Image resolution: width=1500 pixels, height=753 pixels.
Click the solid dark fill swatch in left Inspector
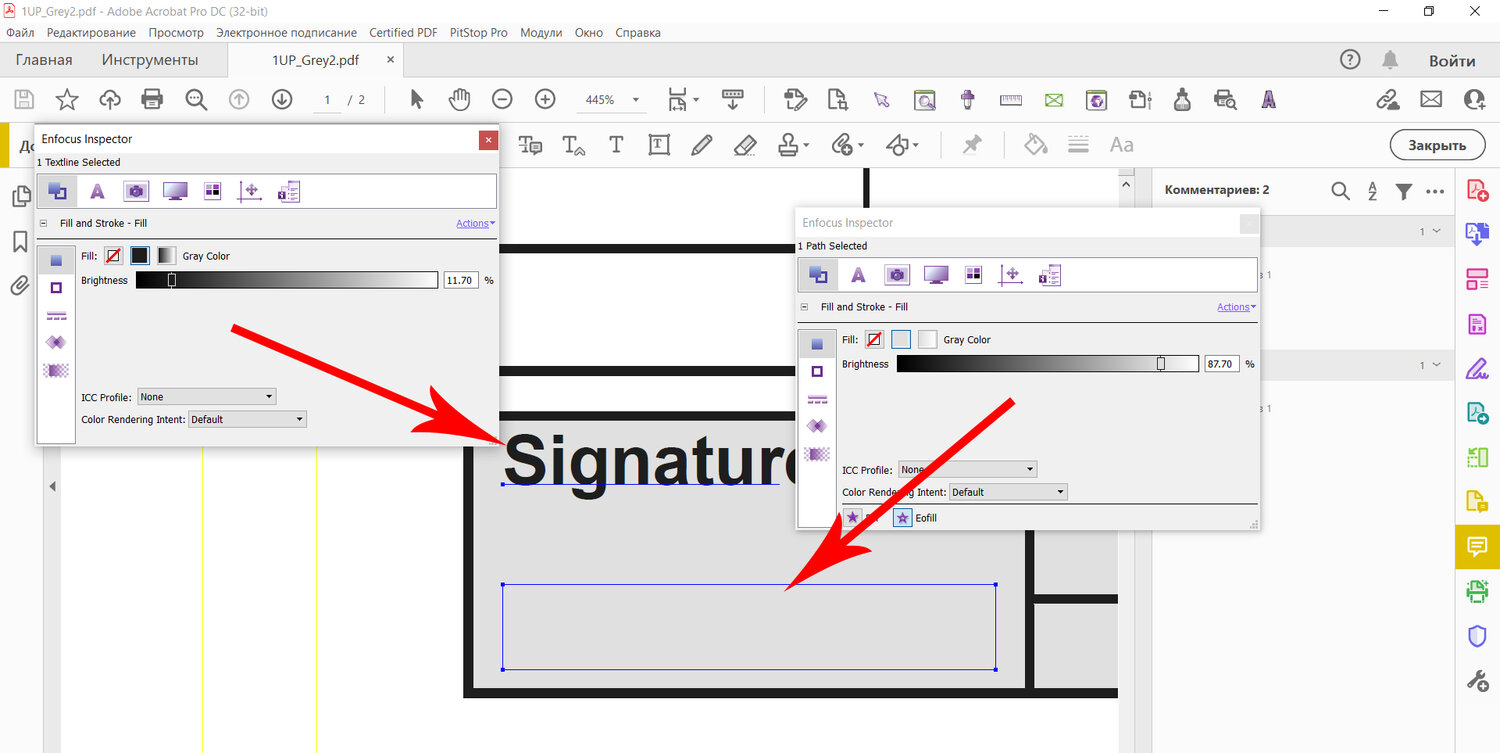pos(140,256)
